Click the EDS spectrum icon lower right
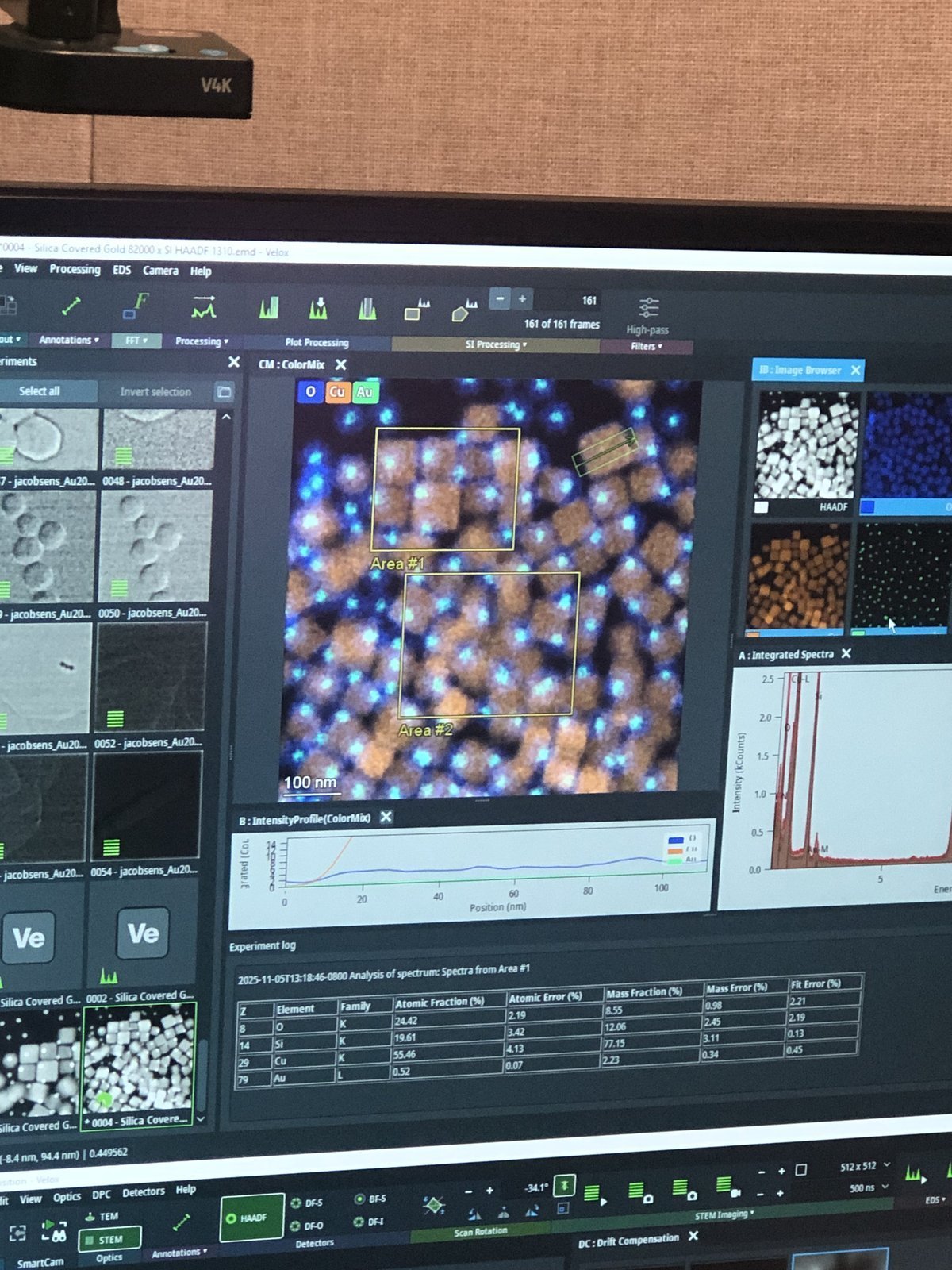Image resolution: width=952 pixels, height=1270 pixels. click(915, 1174)
